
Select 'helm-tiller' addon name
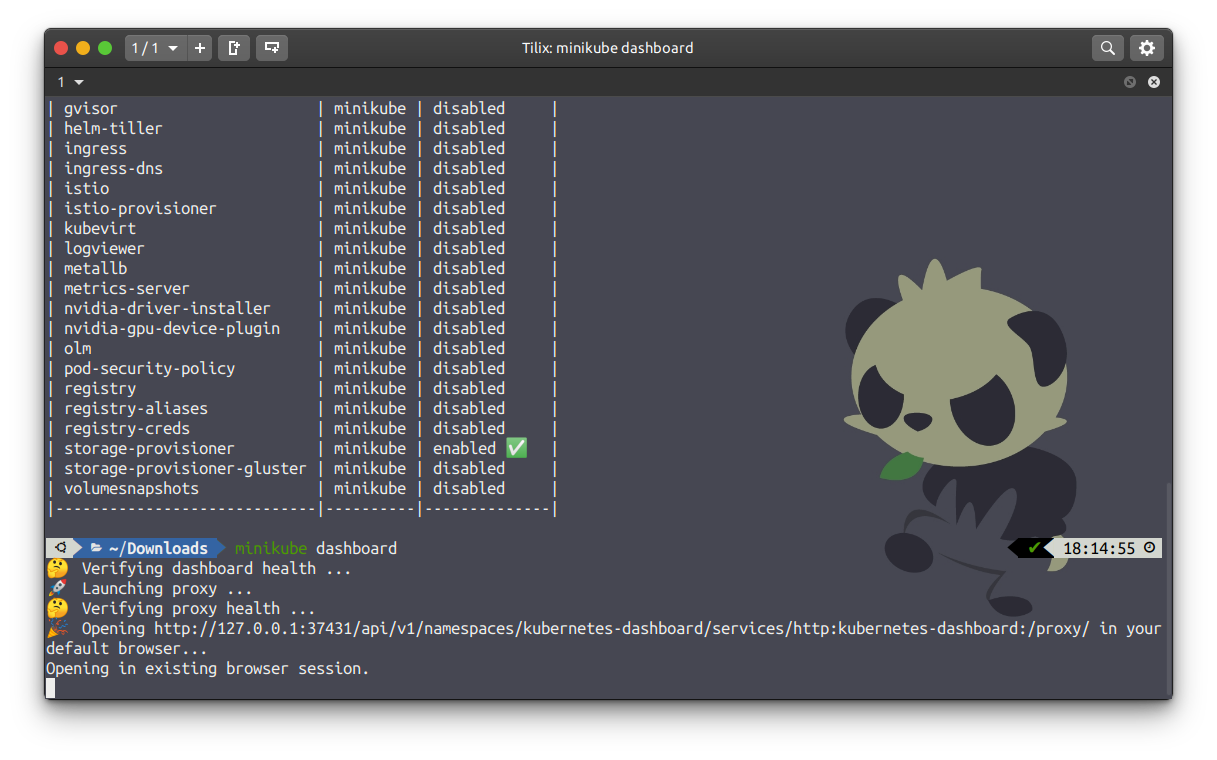coord(113,128)
